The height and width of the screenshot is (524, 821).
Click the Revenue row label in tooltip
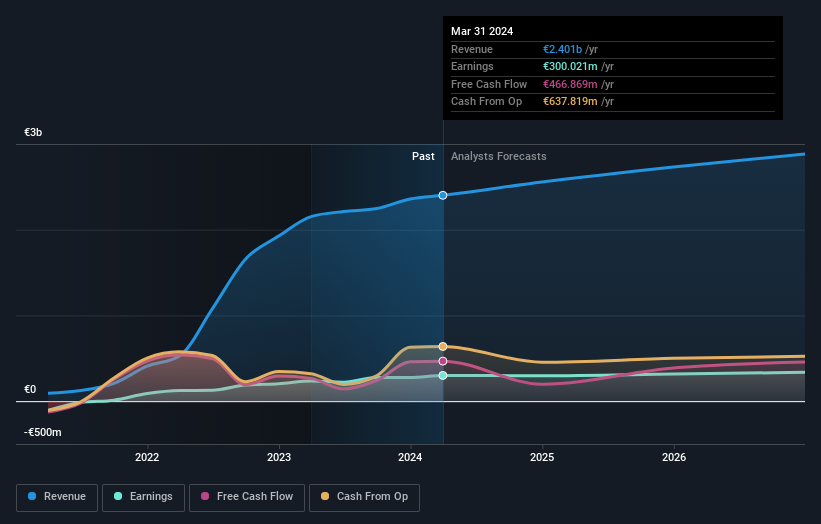click(472, 49)
